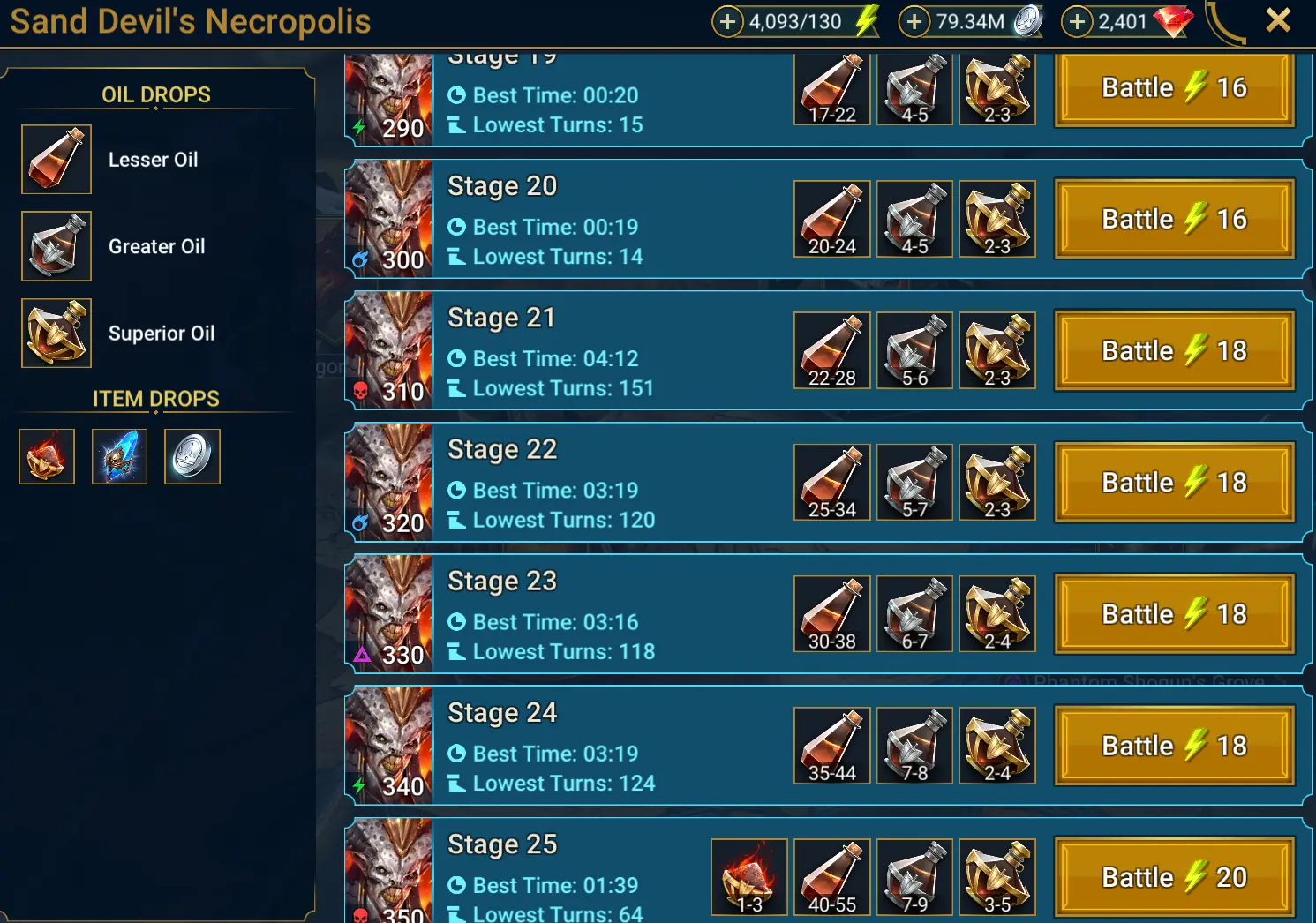Click the Greater Oil icon in Oil Drops
1316x923 pixels.
(x=56, y=246)
